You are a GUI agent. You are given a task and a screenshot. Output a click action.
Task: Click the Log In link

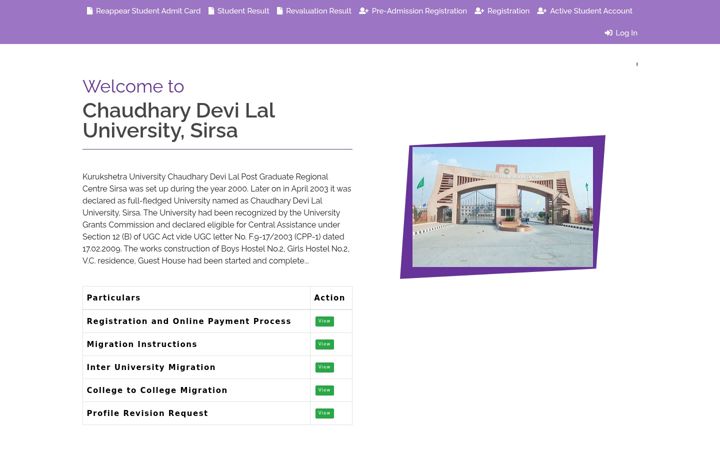click(621, 33)
